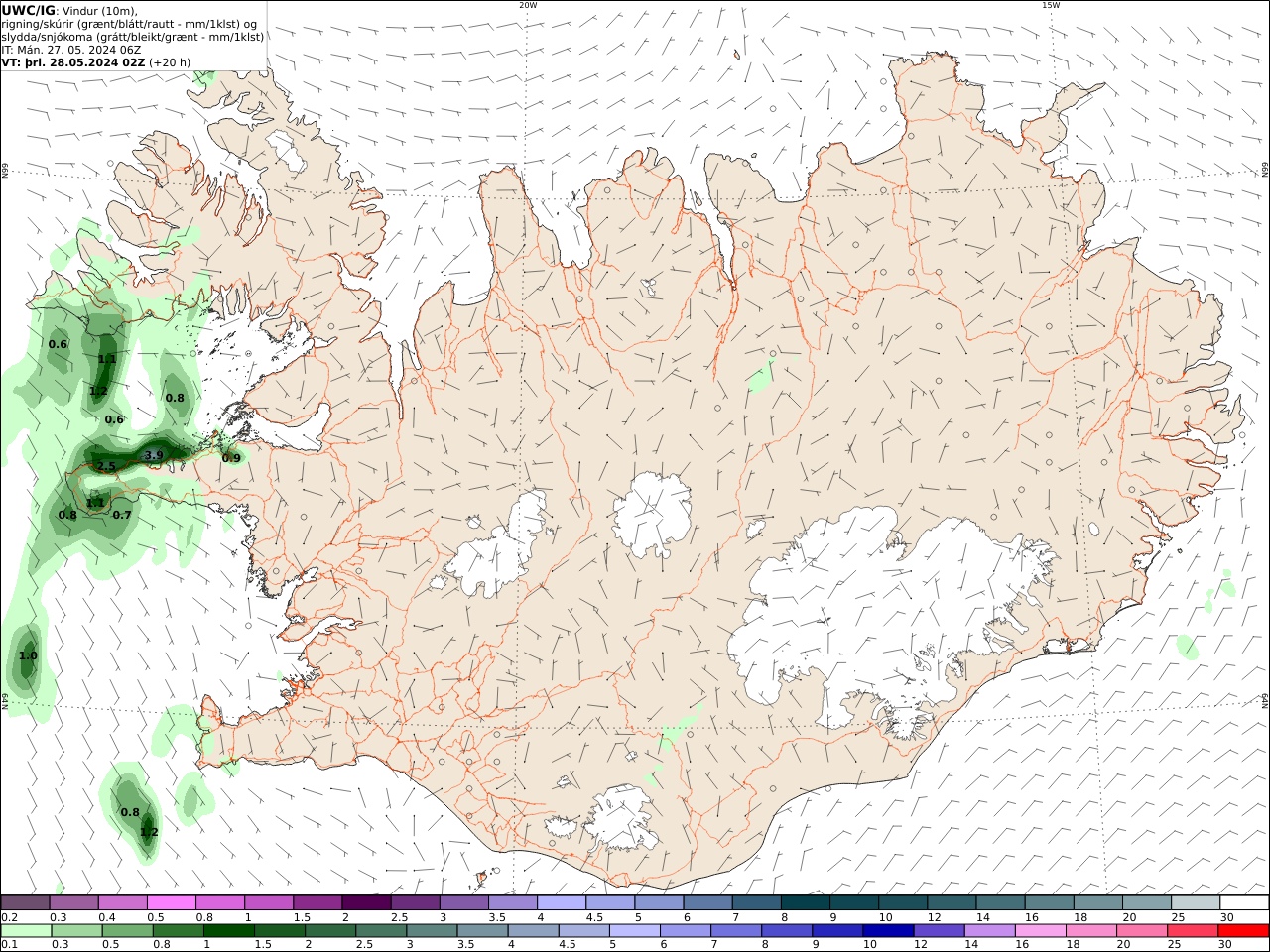Click the 0.7 precipitation value on the map
The height and width of the screenshot is (952, 1270).
[x=122, y=515]
